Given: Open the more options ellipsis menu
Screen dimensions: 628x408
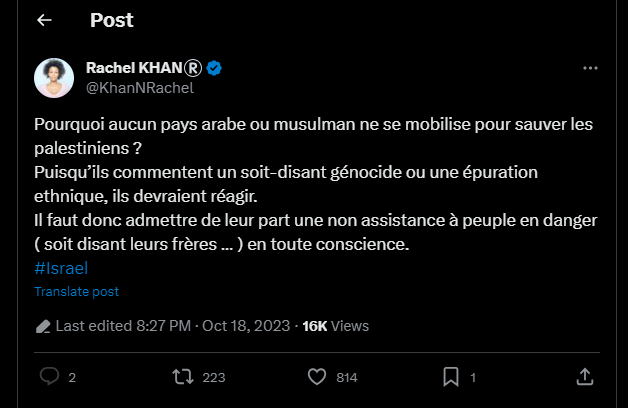Looking at the screenshot, I should coord(590,69).
